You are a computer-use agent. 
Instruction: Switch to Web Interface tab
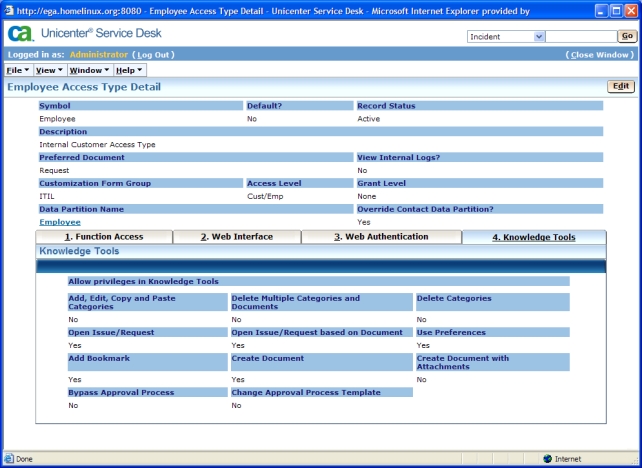[237, 237]
